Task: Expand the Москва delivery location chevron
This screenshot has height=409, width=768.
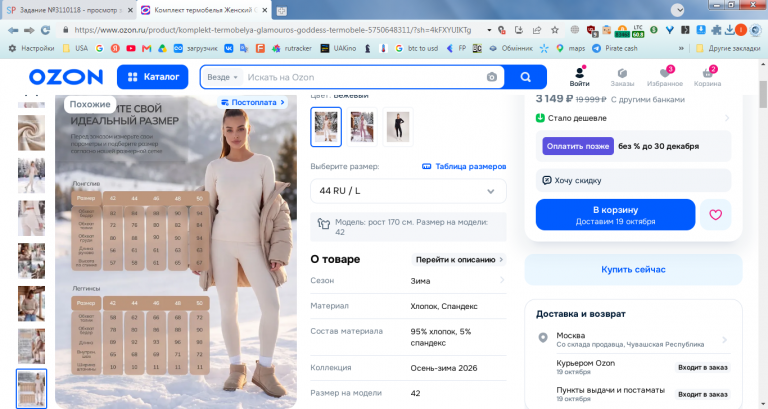Action: [724, 339]
